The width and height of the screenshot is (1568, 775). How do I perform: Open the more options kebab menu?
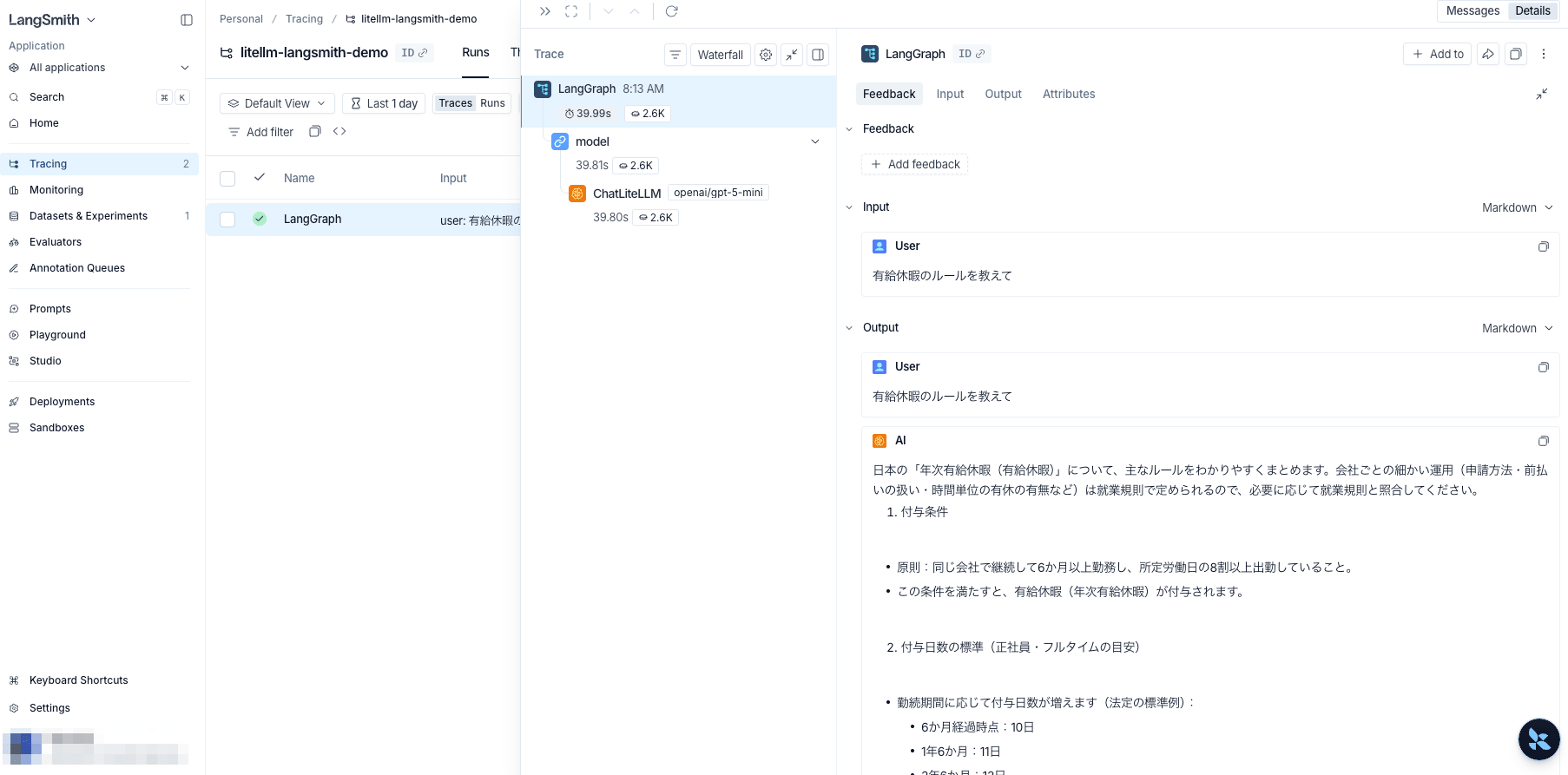(x=1544, y=54)
